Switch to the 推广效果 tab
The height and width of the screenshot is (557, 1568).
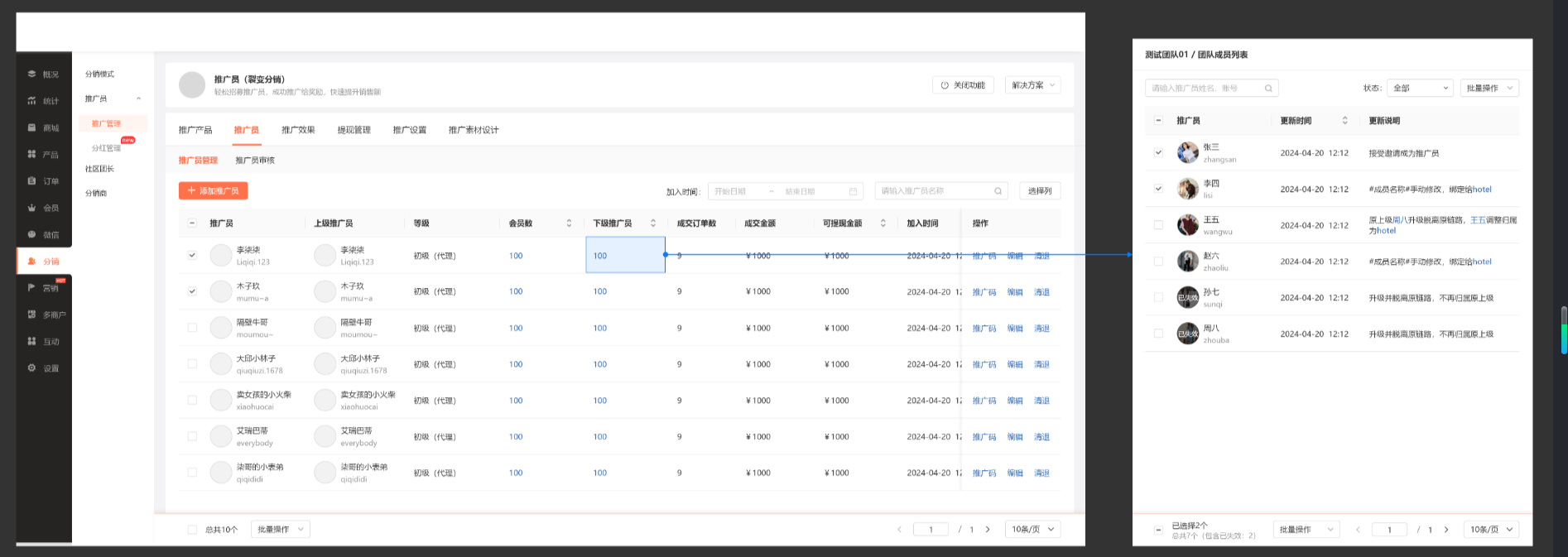pyautogui.click(x=298, y=130)
